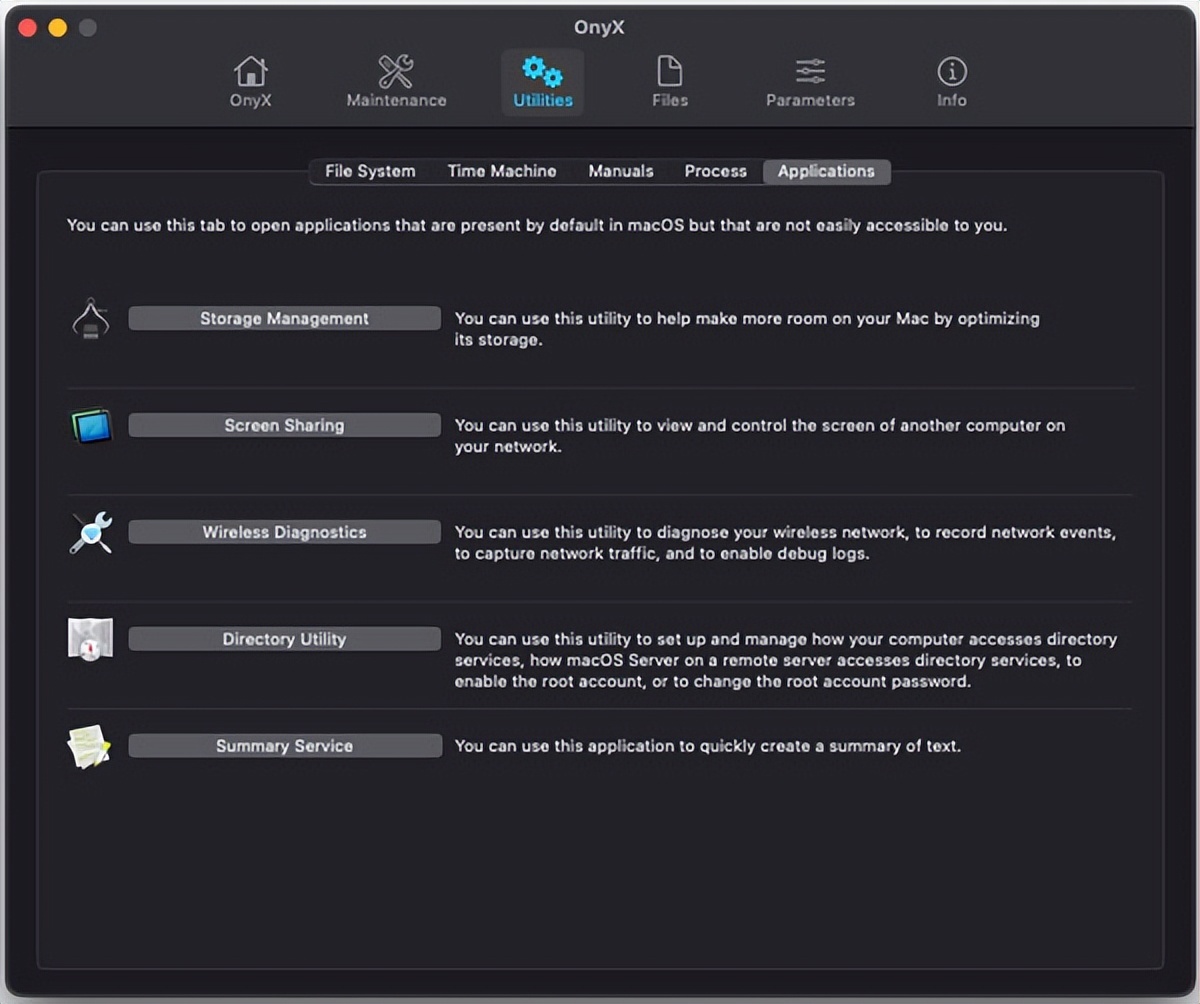Select the Screen Sharing displays icon
The height and width of the screenshot is (1004, 1200).
tap(90, 424)
